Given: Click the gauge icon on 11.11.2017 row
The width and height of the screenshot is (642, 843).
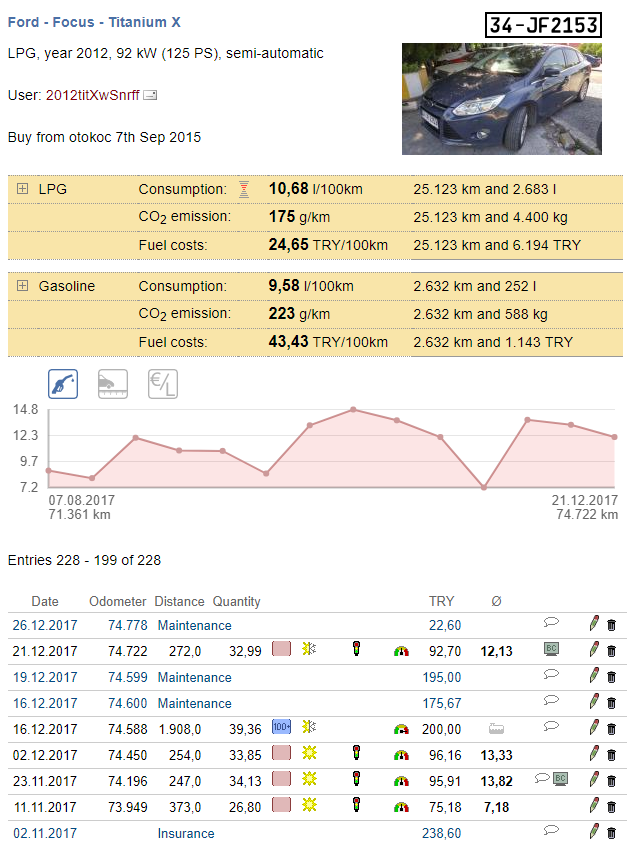Looking at the screenshot, I should 401,807.
